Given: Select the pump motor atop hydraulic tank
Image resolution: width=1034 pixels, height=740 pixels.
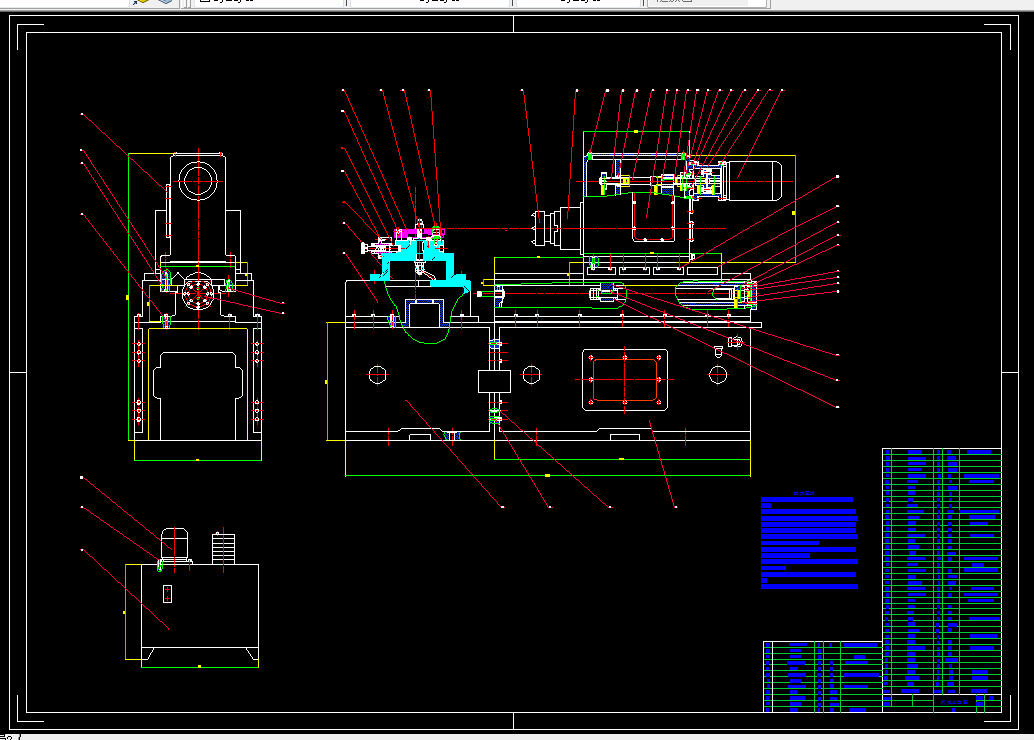Looking at the screenshot, I should coord(175,545).
